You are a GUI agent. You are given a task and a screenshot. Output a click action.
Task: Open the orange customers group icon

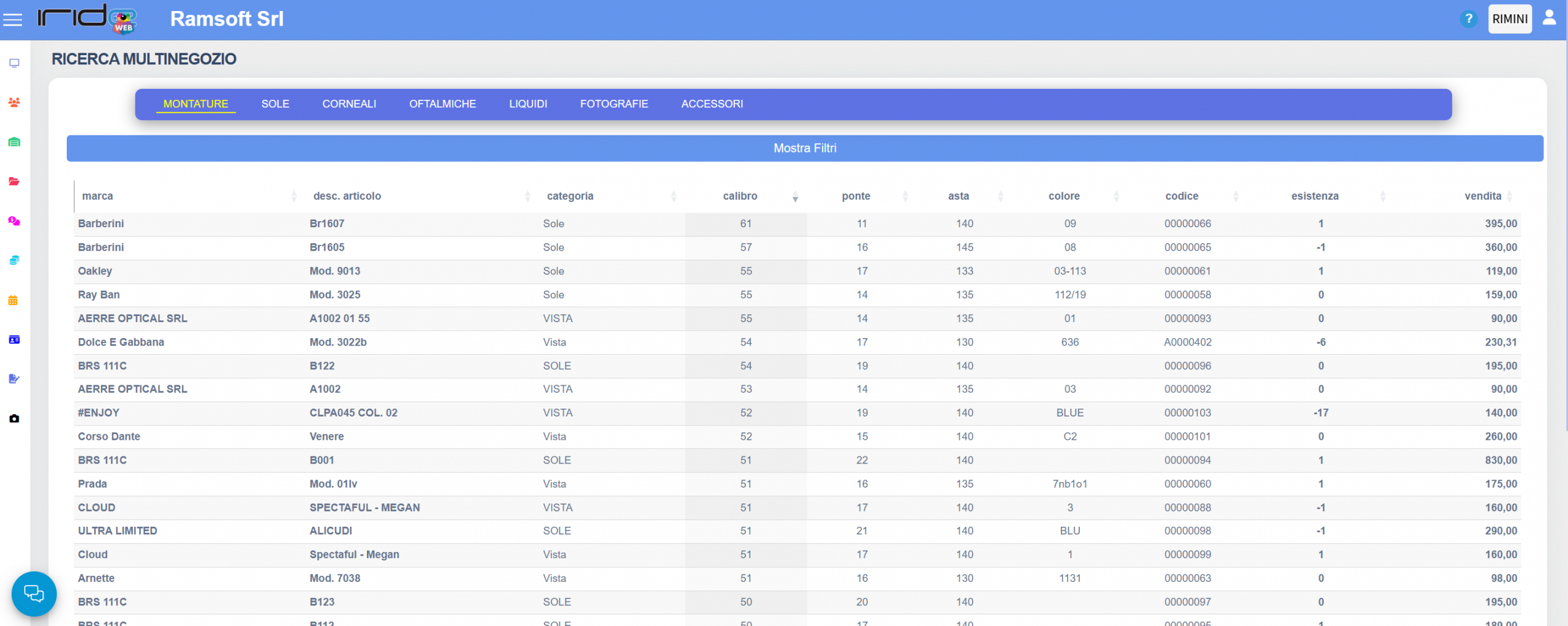pyautogui.click(x=14, y=102)
